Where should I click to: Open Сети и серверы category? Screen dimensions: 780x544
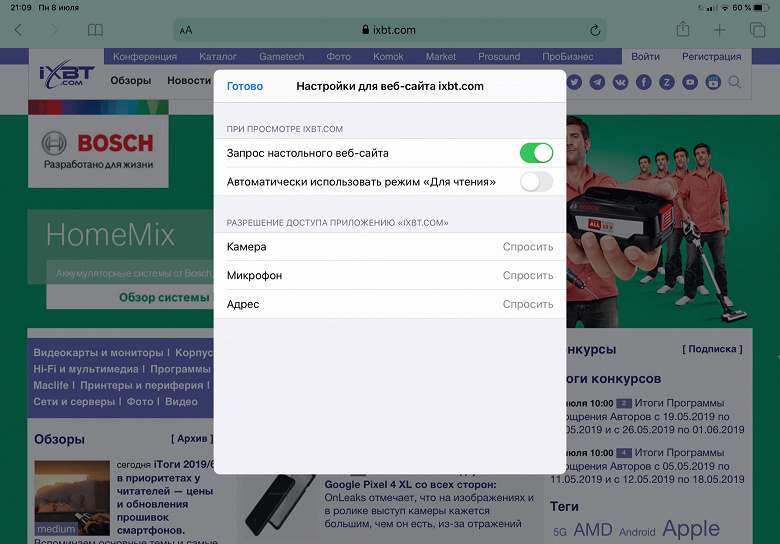click(74, 402)
